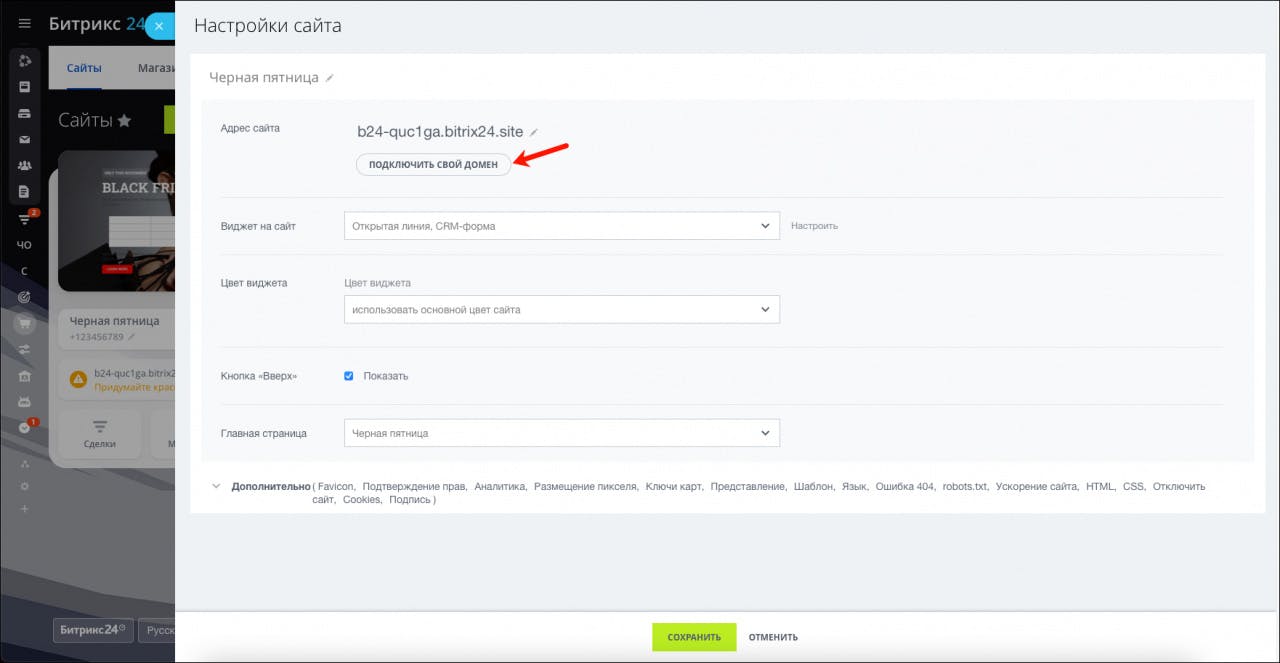The width and height of the screenshot is (1280, 663).
Task: Expand the sidebar chevron with red badge
Action: (x=25, y=428)
